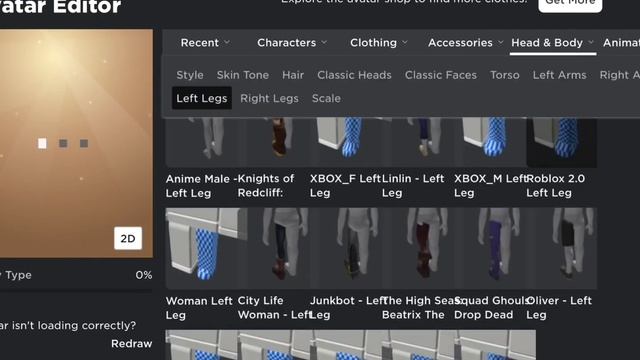
Task: Open the Scale sub-tab
Action: [326, 98]
